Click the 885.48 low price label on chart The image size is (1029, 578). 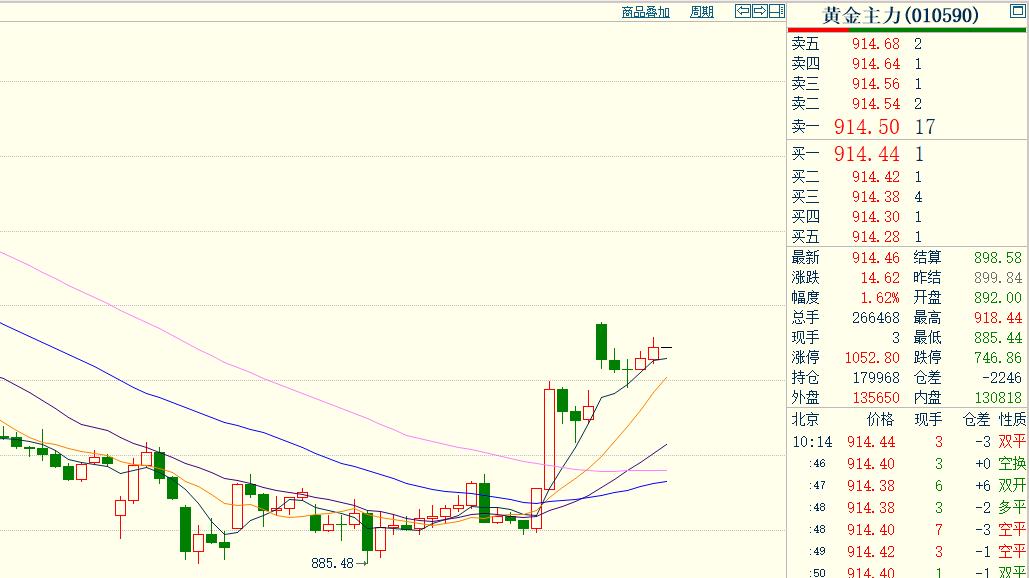(x=332, y=563)
